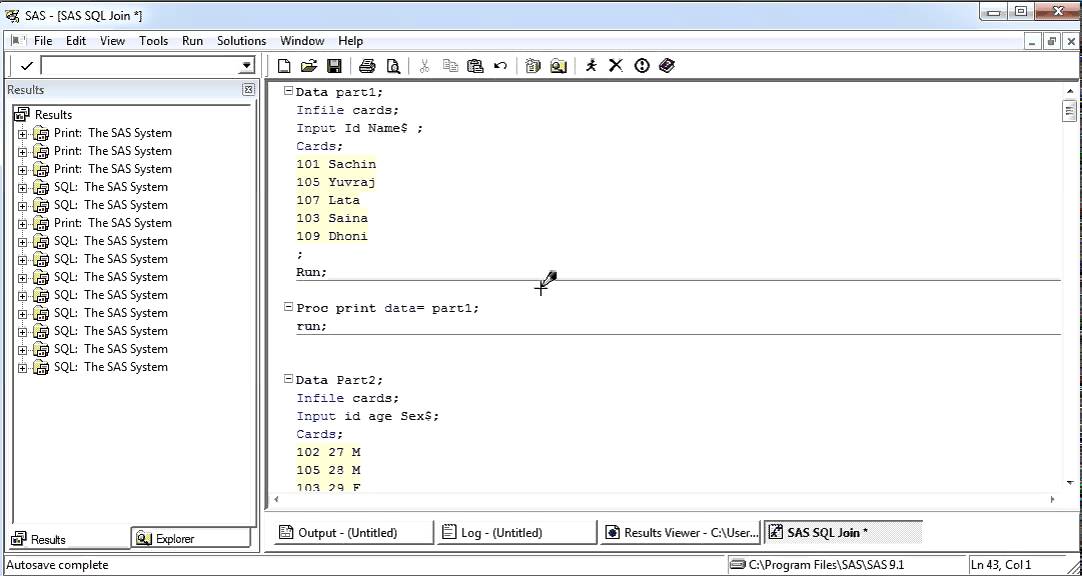Click the SAS menu bar system icon
This screenshot has width=1082, height=576.
click(x=18, y=41)
